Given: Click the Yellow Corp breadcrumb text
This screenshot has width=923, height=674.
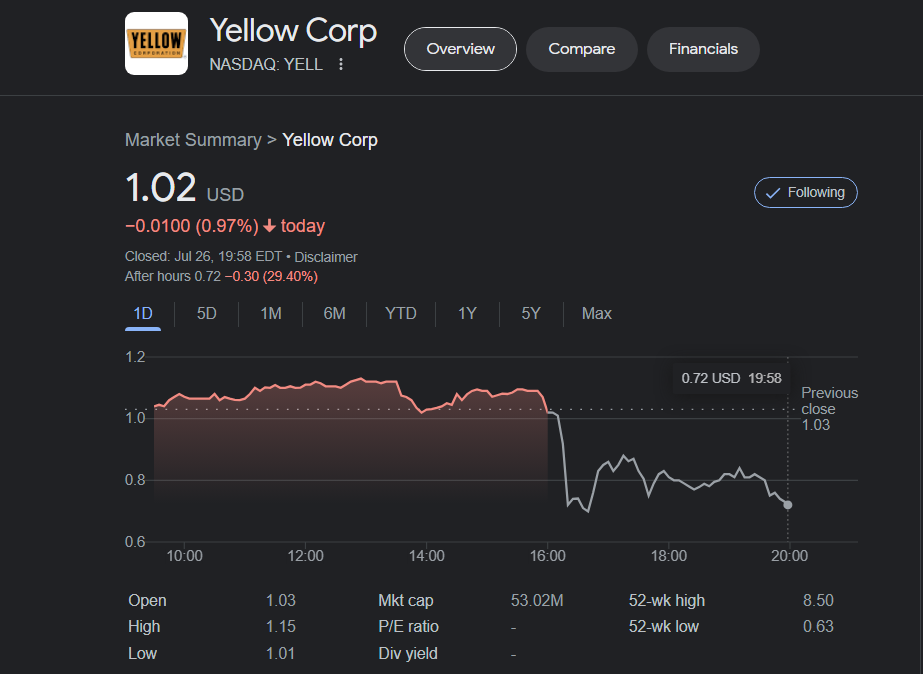Looking at the screenshot, I should pyautogui.click(x=330, y=139).
